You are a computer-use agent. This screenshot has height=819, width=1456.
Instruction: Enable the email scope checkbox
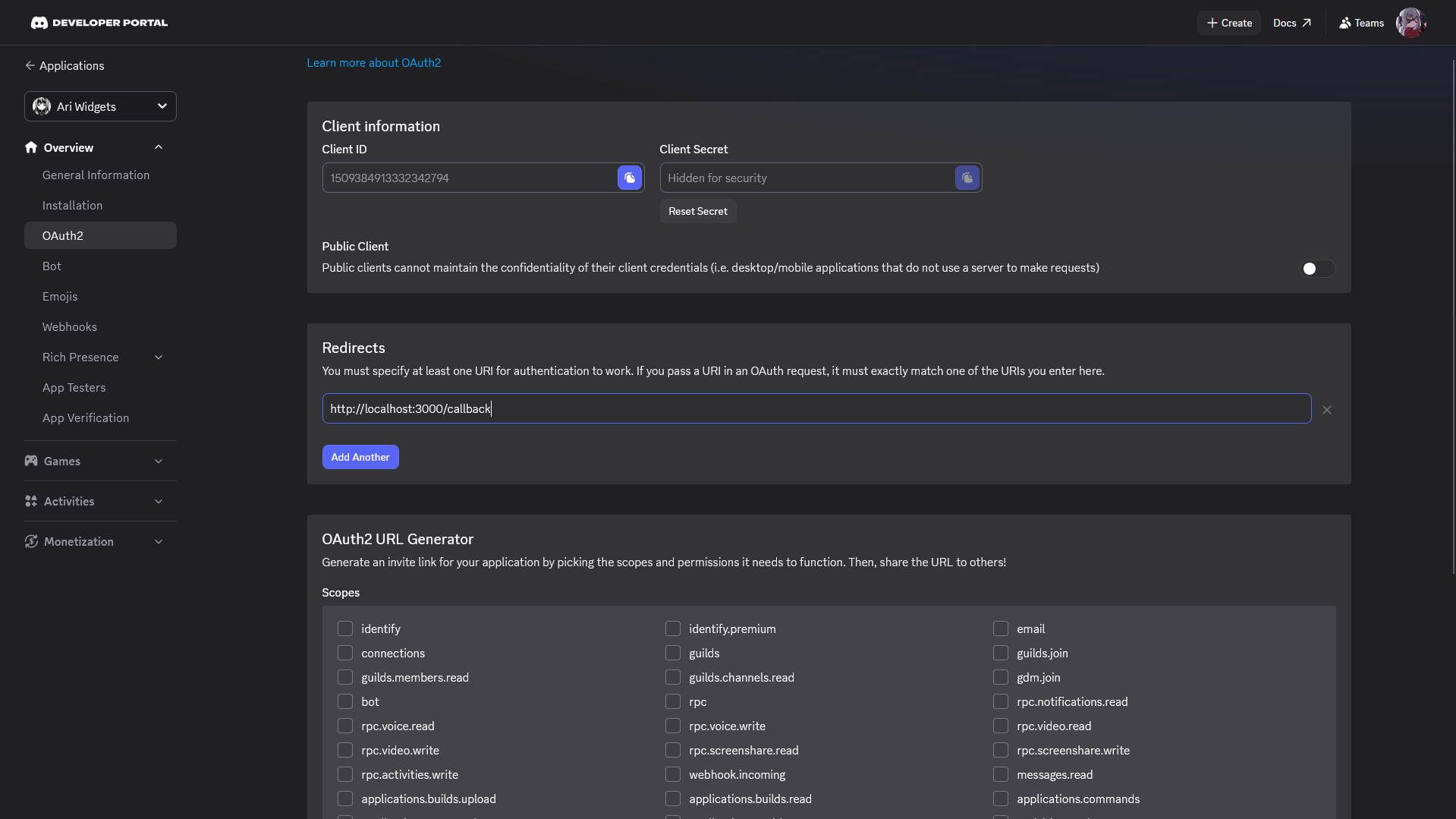click(x=1001, y=628)
